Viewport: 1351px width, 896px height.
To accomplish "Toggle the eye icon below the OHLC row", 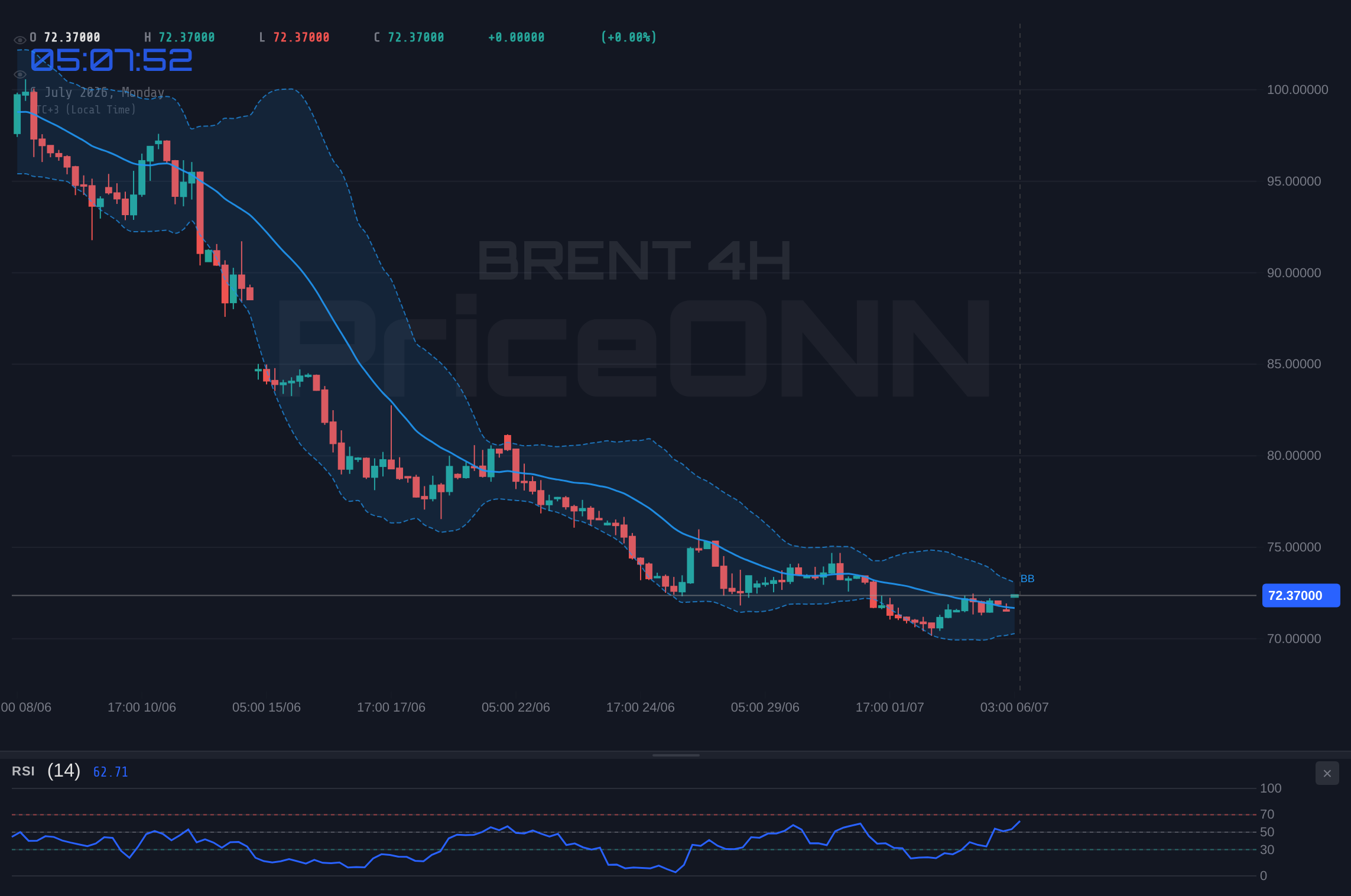I will click(x=20, y=74).
